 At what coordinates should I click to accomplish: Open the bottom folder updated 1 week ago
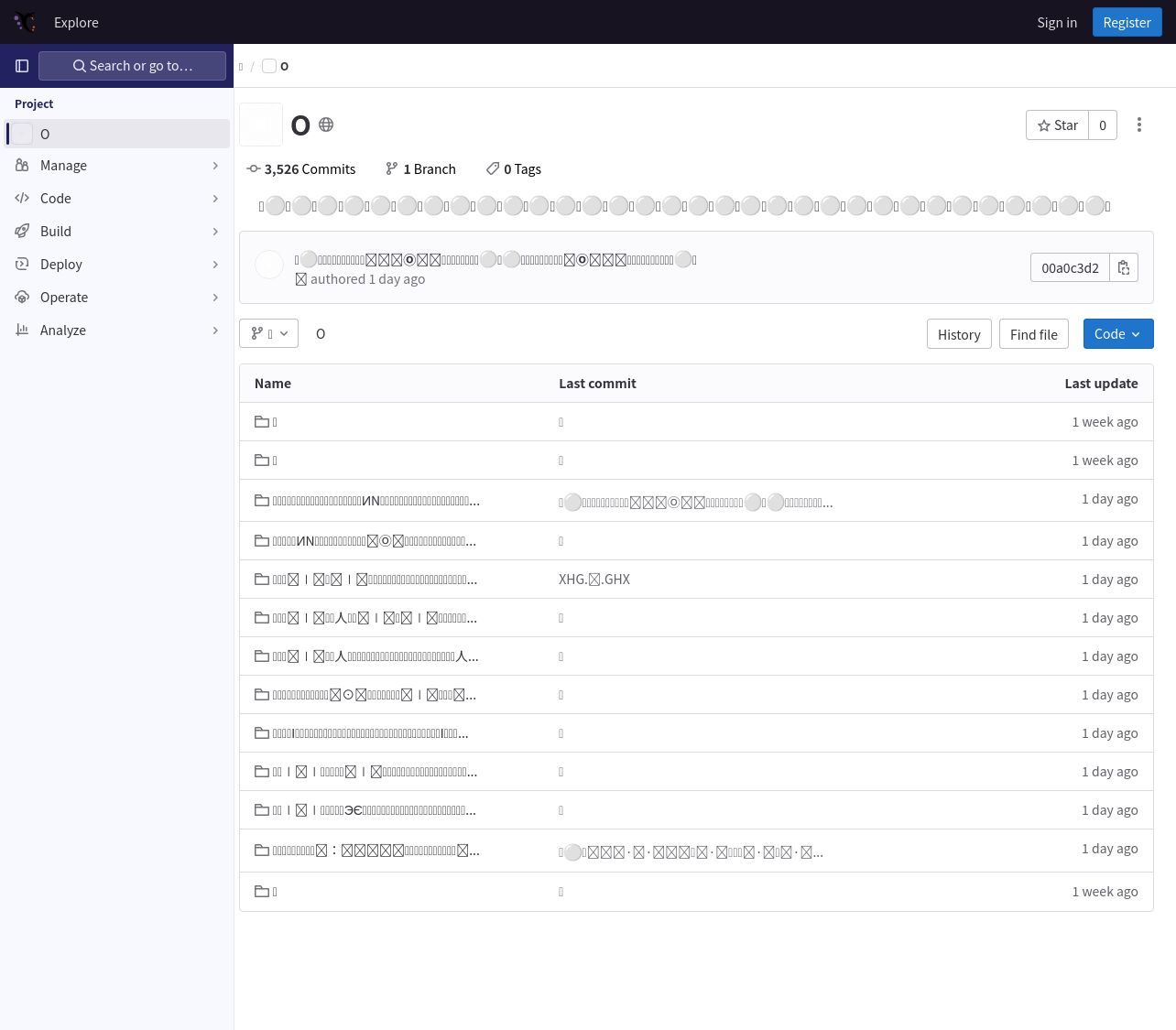[x=267, y=892]
